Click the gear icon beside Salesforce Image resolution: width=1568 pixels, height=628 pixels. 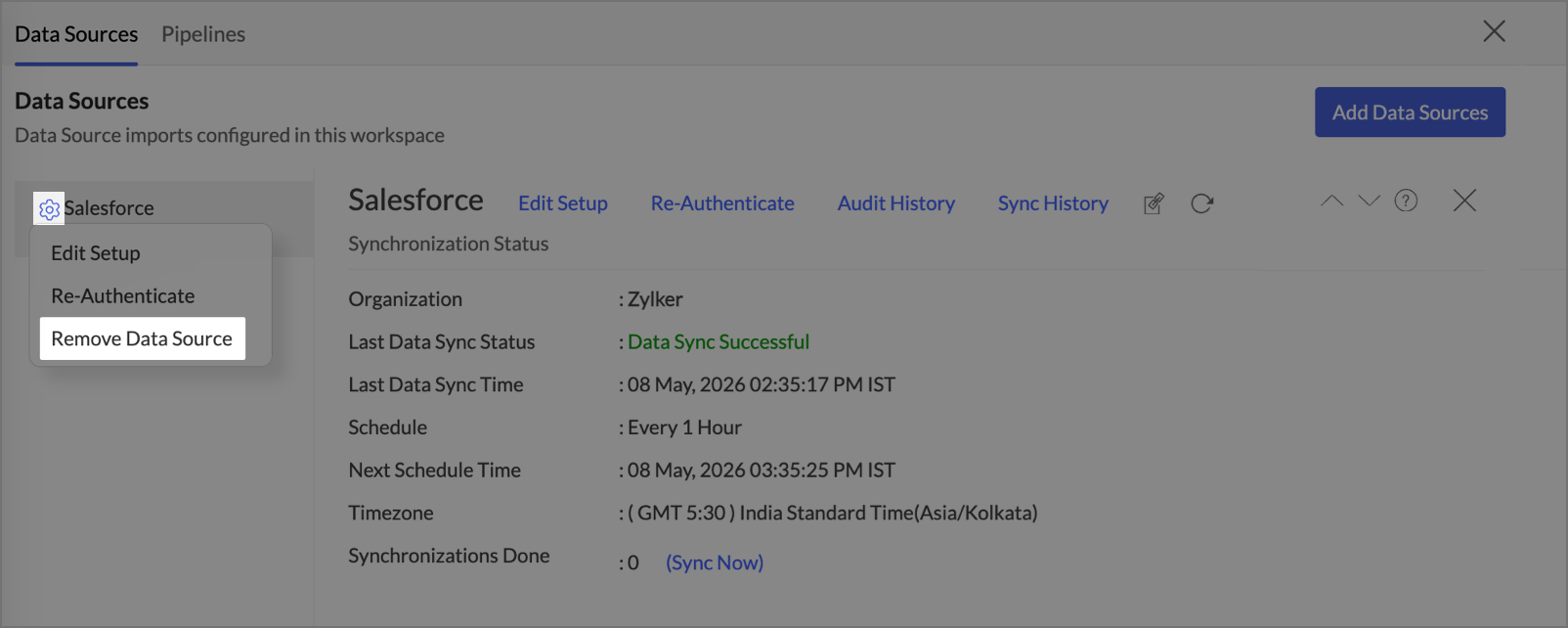pyautogui.click(x=49, y=208)
